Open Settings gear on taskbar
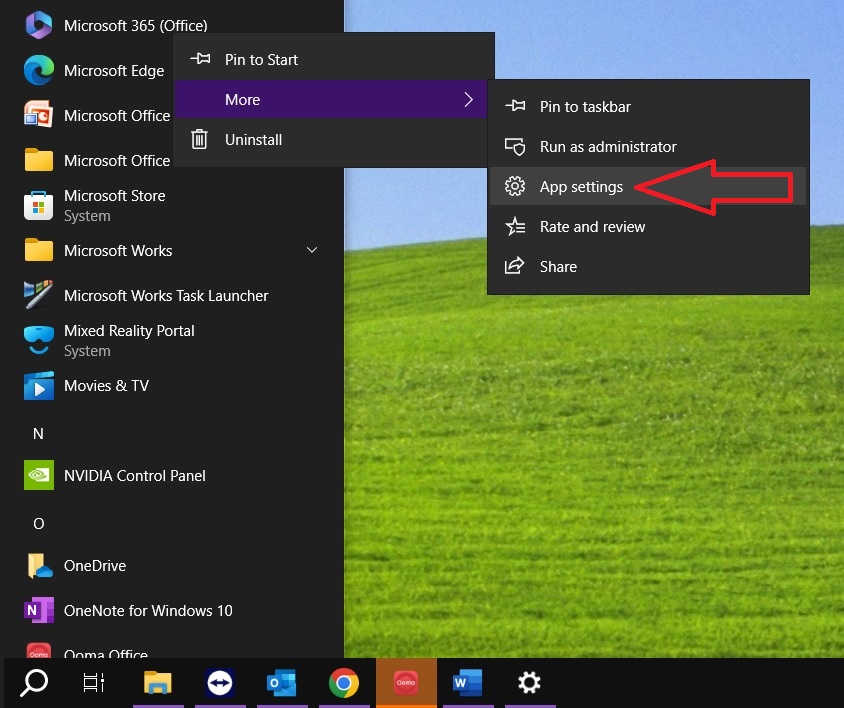 (529, 683)
